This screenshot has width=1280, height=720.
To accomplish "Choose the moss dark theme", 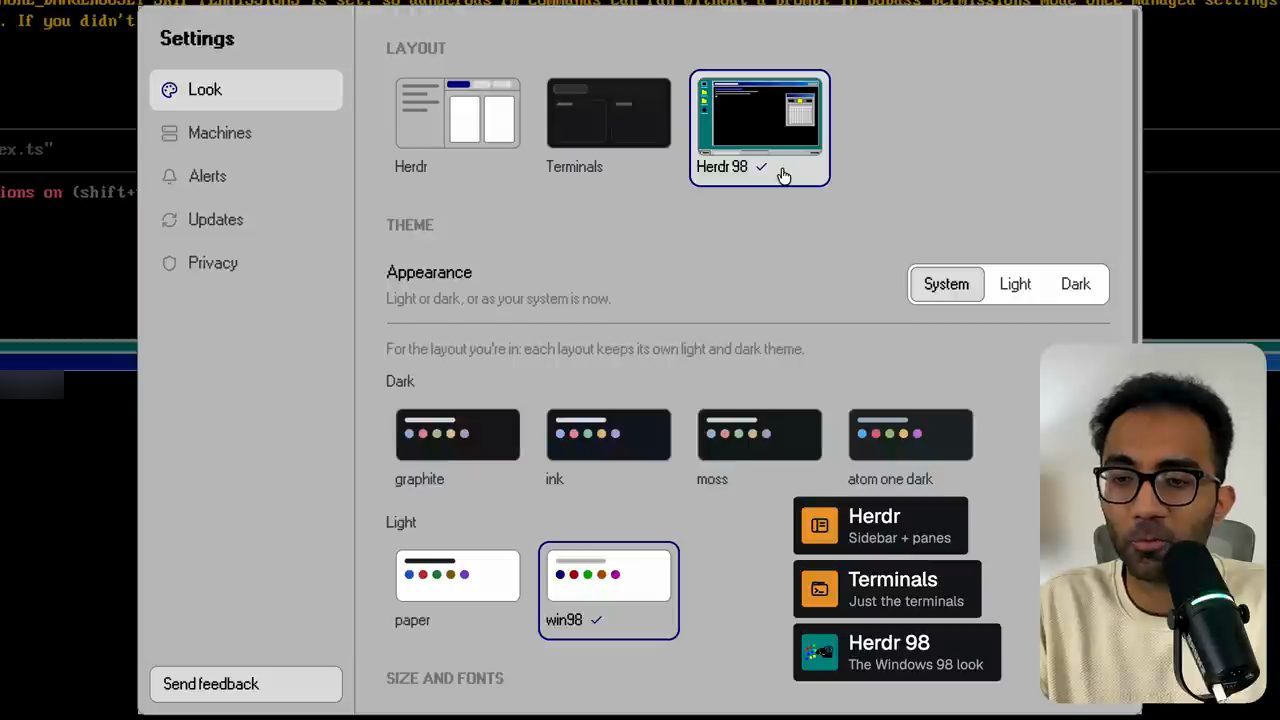I will [x=759, y=435].
